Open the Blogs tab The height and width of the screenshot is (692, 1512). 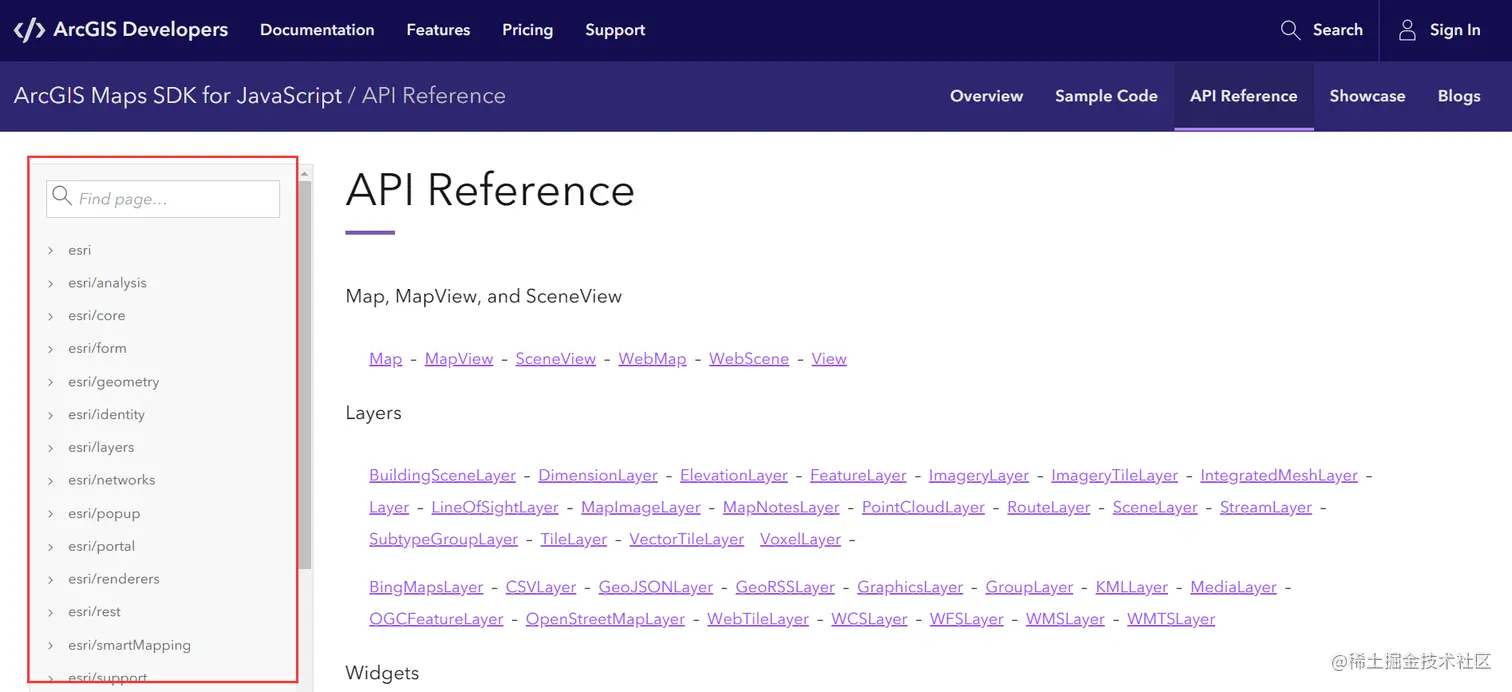pos(1459,96)
